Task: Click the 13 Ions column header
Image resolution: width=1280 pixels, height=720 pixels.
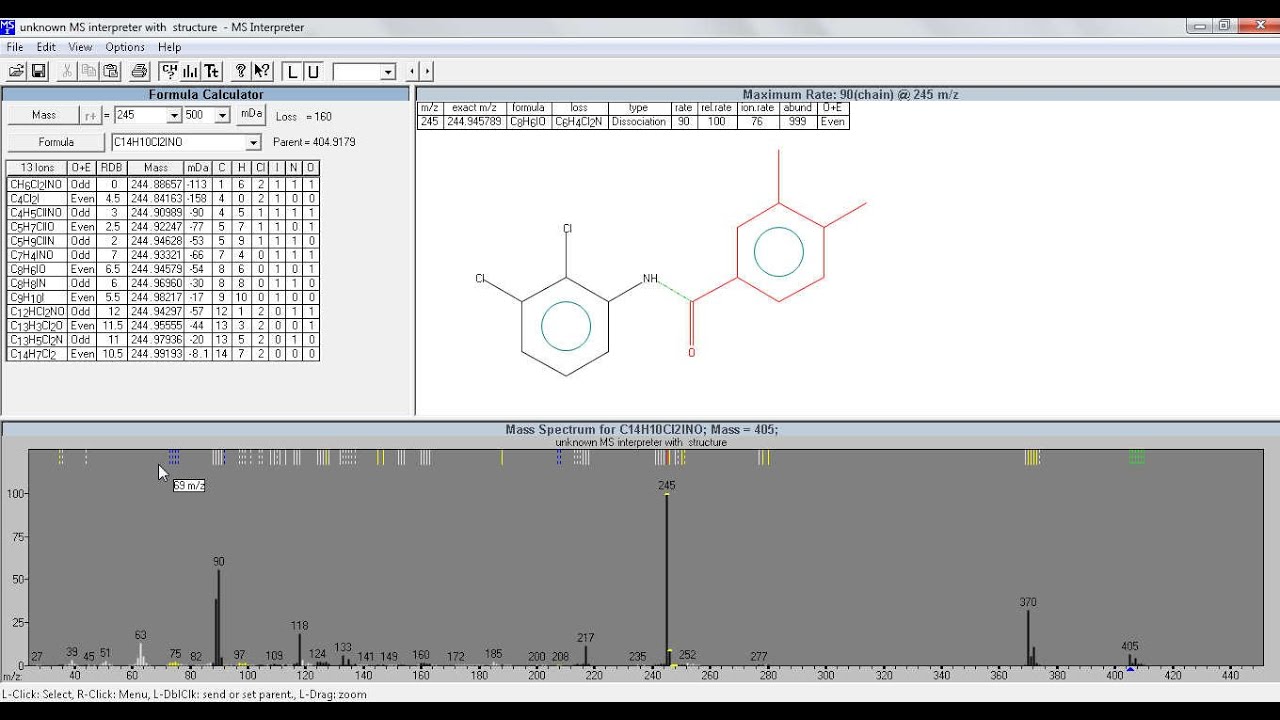Action: pyautogui.click(x=37, y=168)
